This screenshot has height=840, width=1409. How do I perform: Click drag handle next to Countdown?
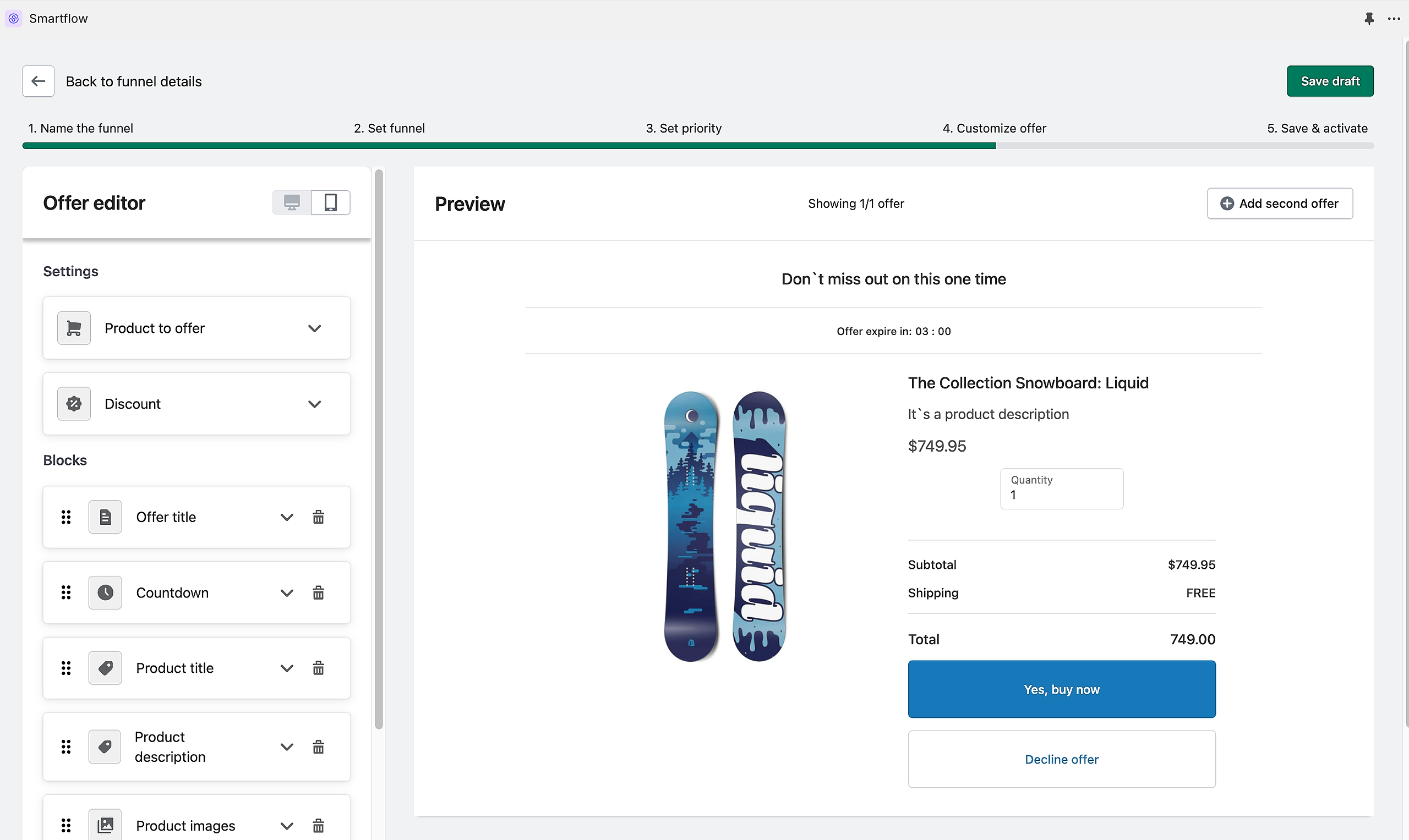pos(66,592)
